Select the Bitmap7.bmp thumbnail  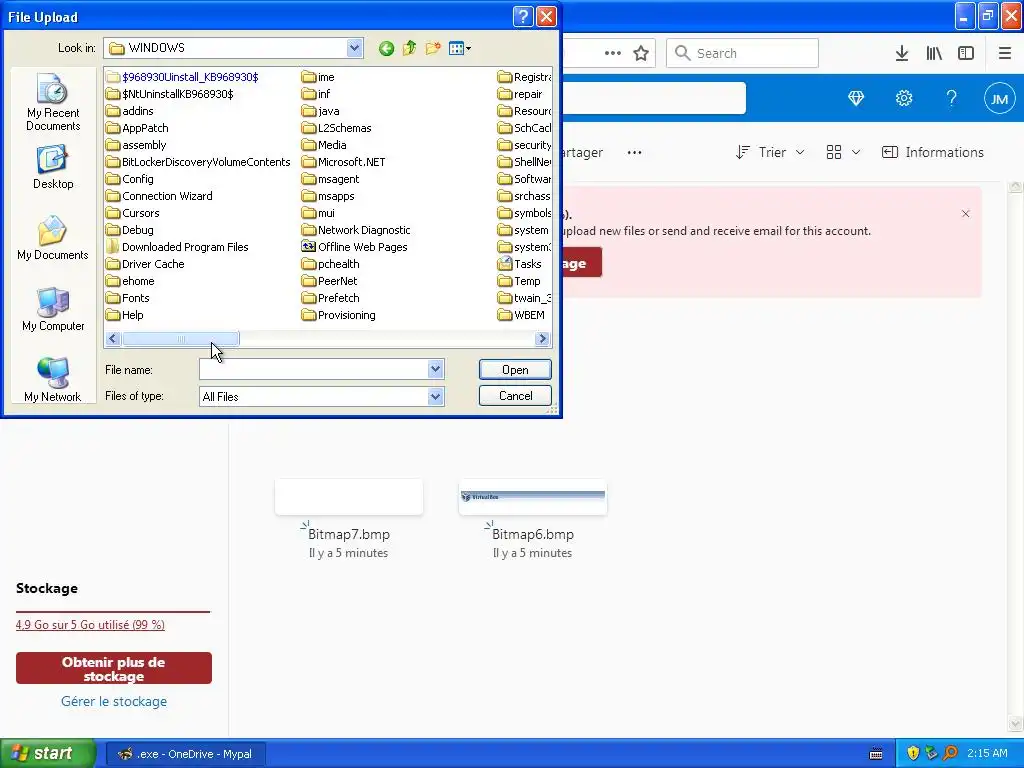click(x=349, y=497)
